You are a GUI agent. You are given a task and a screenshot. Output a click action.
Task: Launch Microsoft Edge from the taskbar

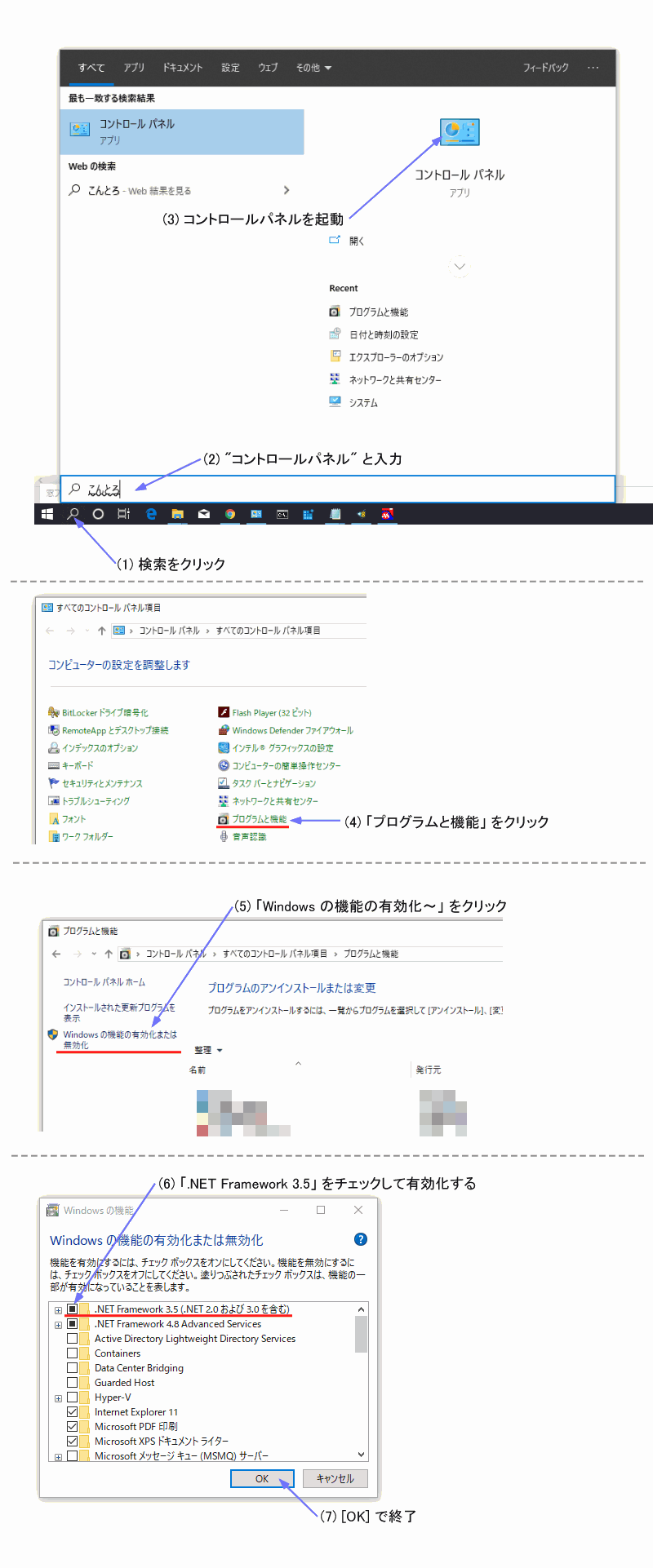tap(151, 514)
